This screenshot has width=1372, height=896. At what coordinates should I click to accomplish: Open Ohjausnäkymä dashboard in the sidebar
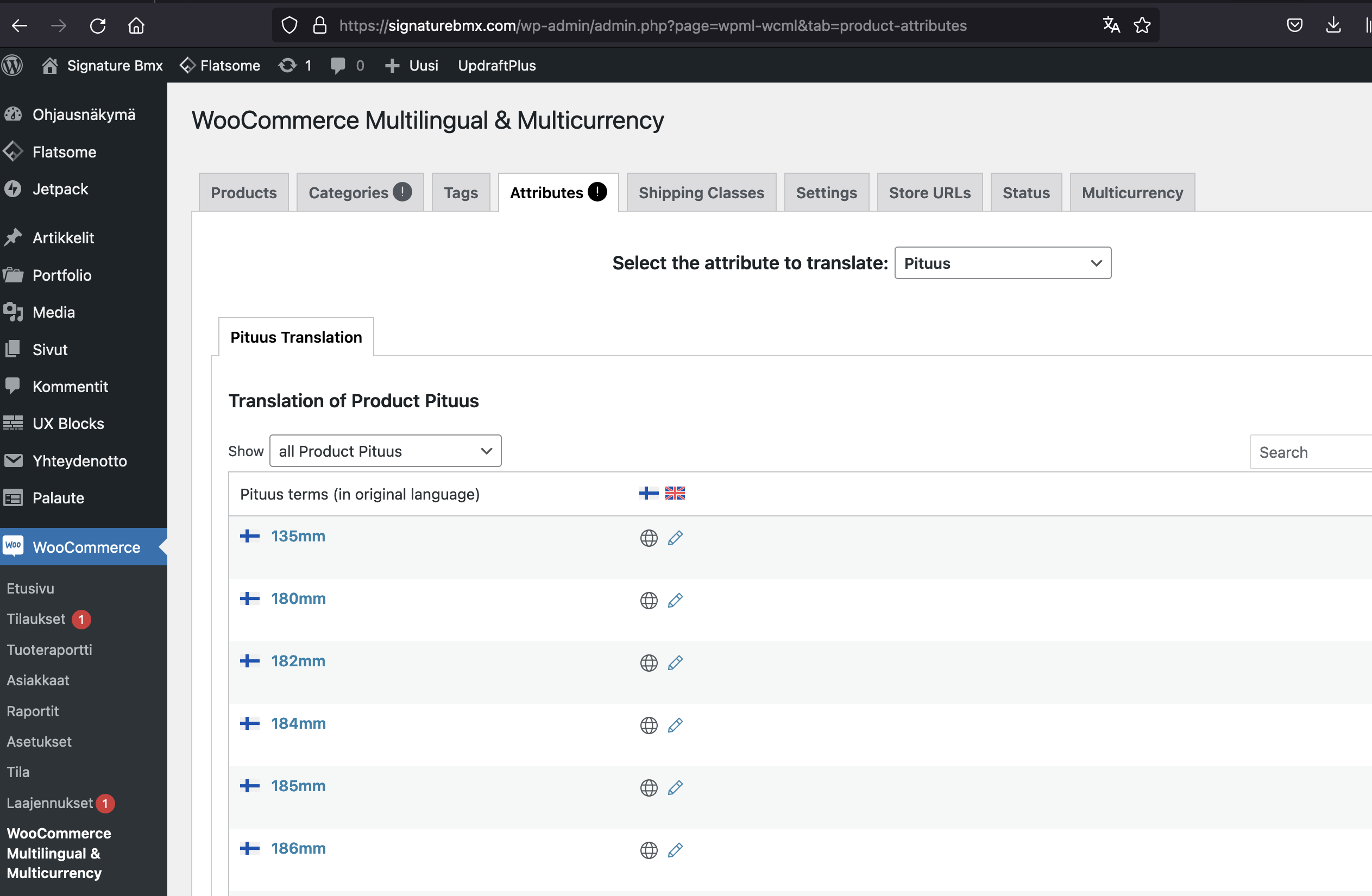point(84,115)
